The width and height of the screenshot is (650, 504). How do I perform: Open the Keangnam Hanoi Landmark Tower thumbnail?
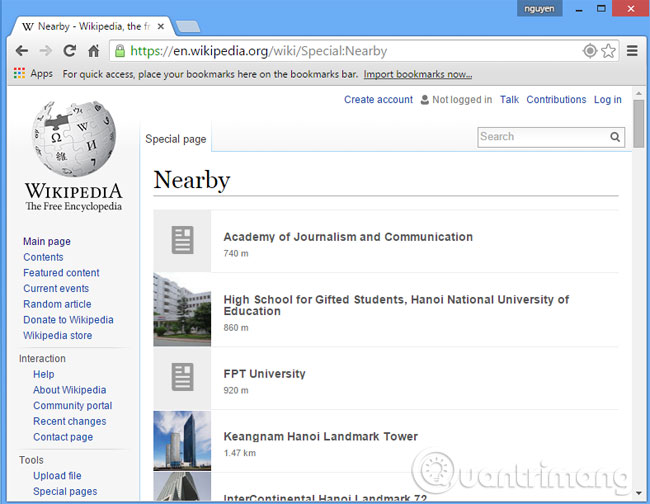tap(182, 441)
